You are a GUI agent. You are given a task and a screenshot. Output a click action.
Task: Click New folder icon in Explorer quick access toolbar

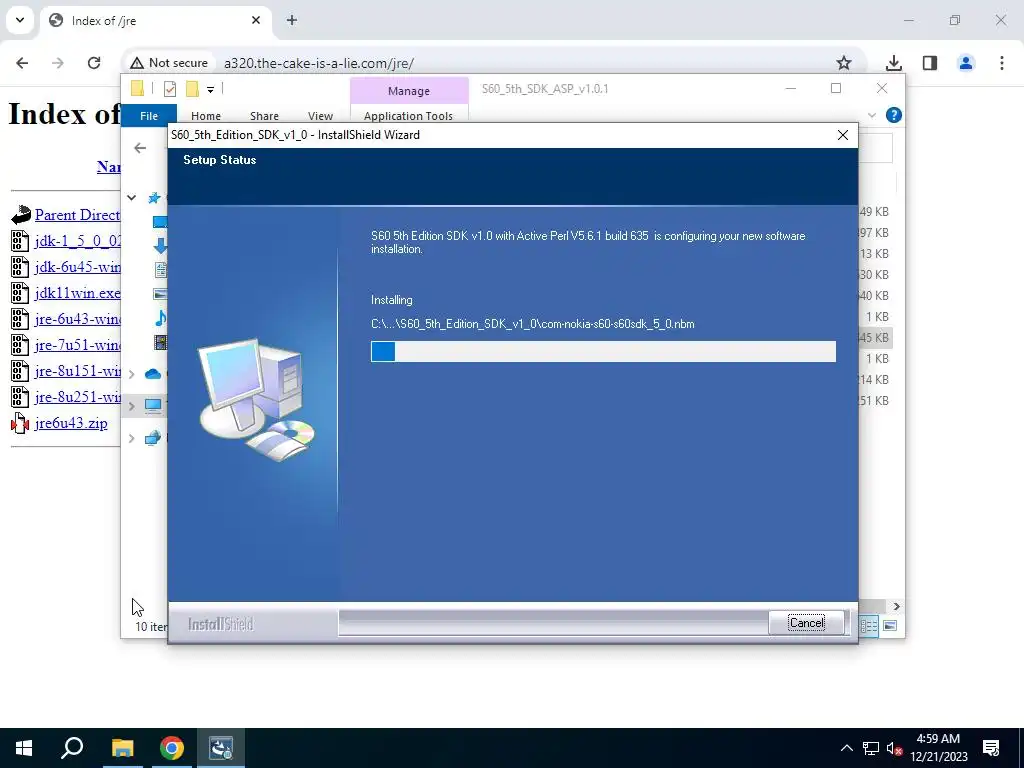click(x=192, y=89)
